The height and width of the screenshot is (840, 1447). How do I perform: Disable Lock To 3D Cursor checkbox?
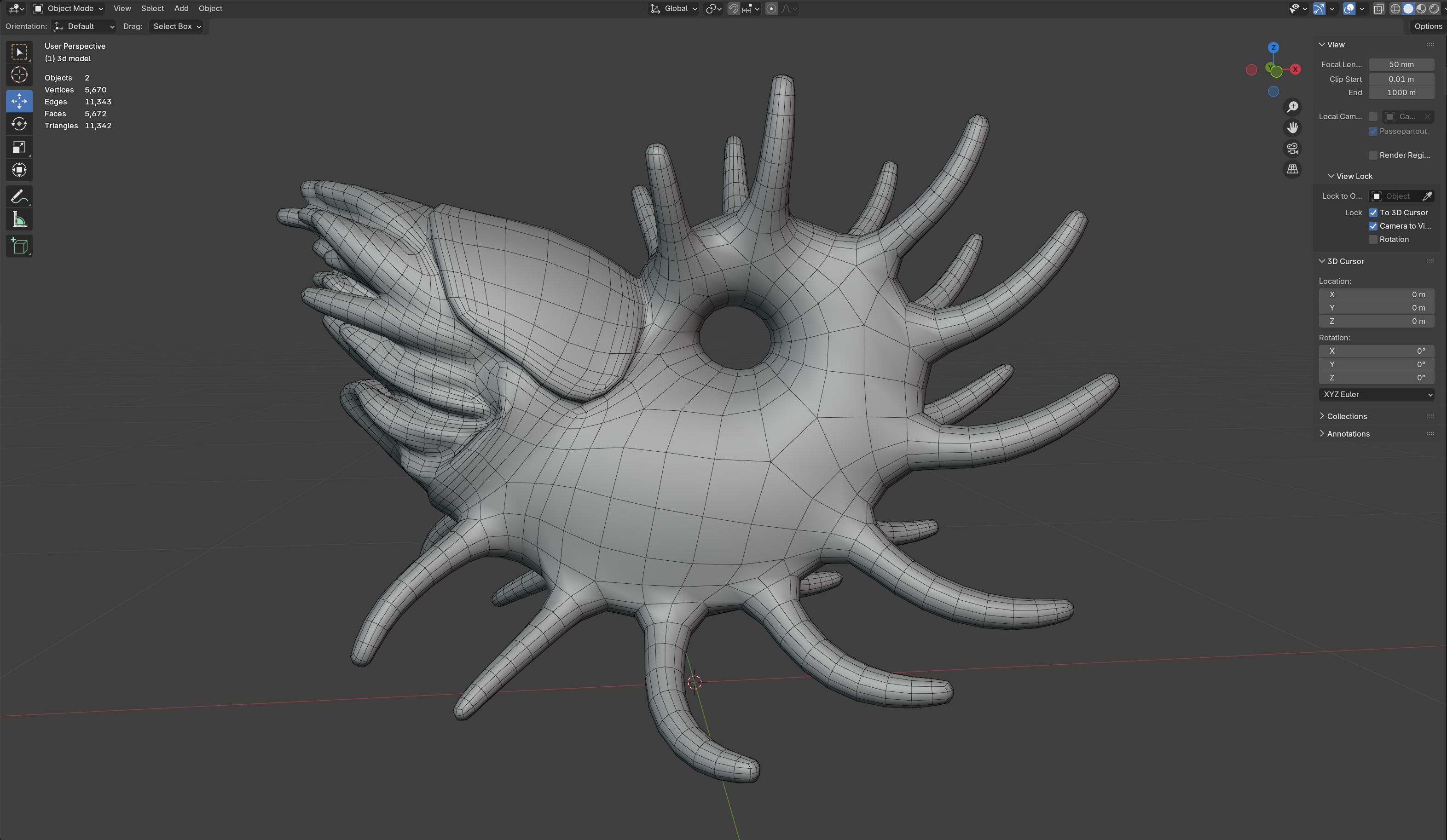click(x=1373, y=213)
